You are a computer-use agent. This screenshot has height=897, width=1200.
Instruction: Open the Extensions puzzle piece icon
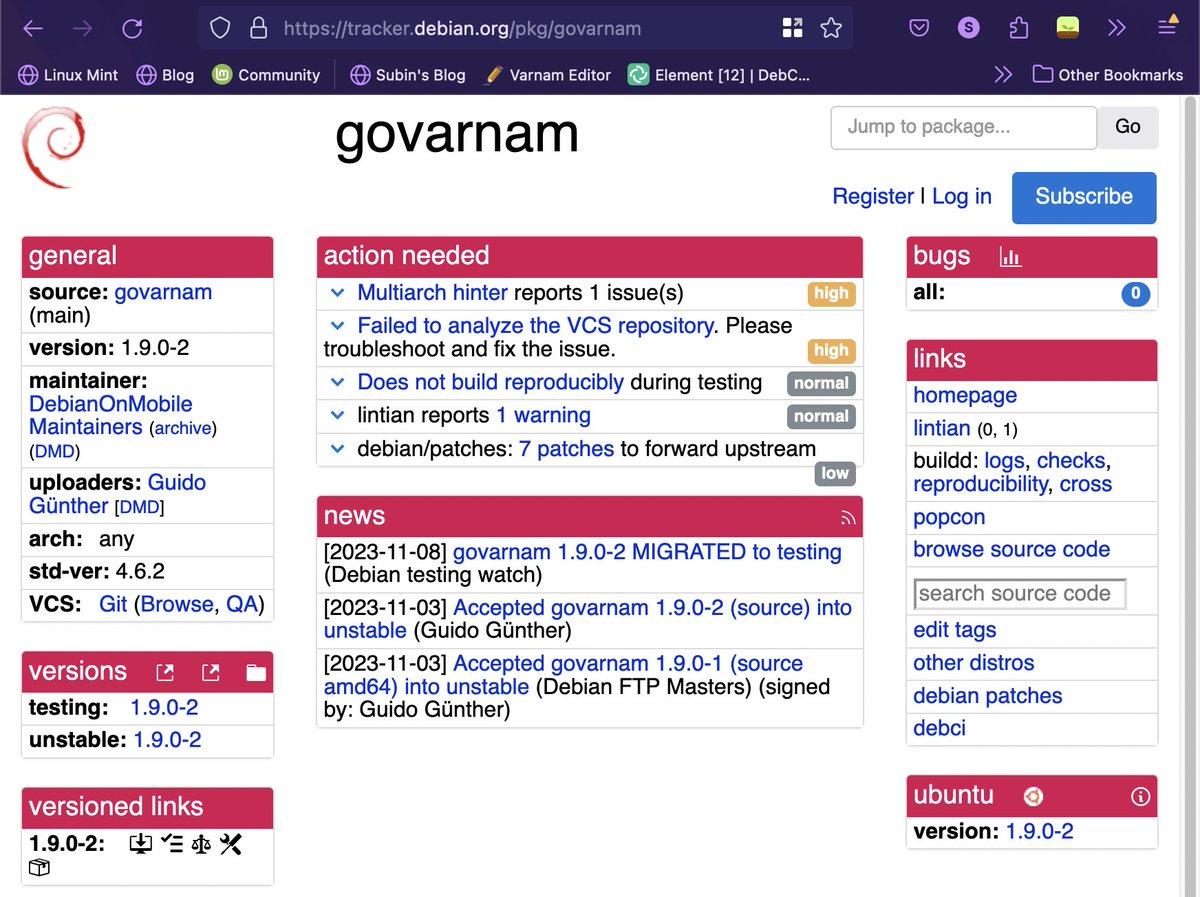point(1018,28)
